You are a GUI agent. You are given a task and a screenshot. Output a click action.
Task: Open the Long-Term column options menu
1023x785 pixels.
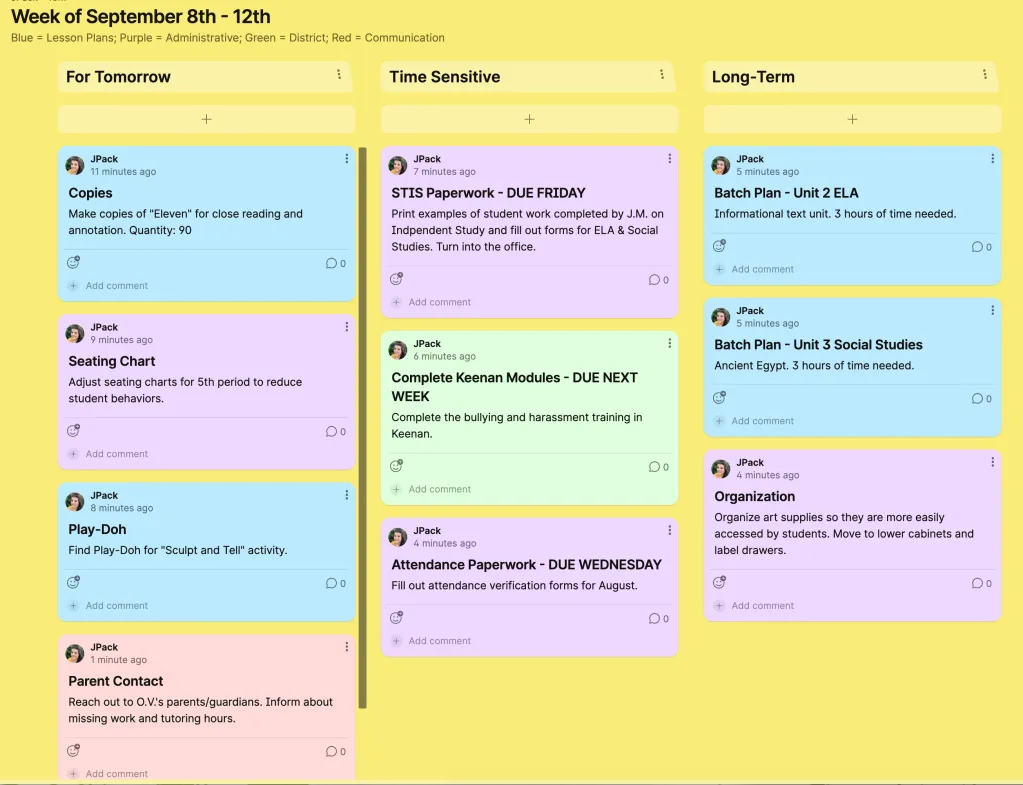coord(985,74)
